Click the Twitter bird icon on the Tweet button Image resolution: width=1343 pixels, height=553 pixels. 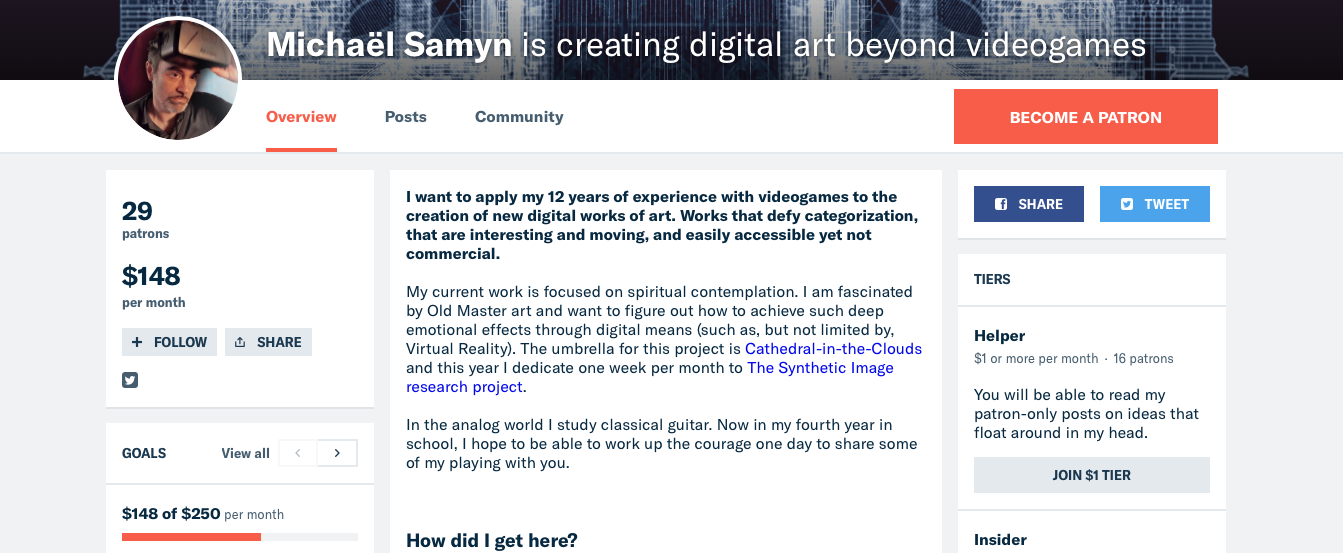click(1127, 204)
